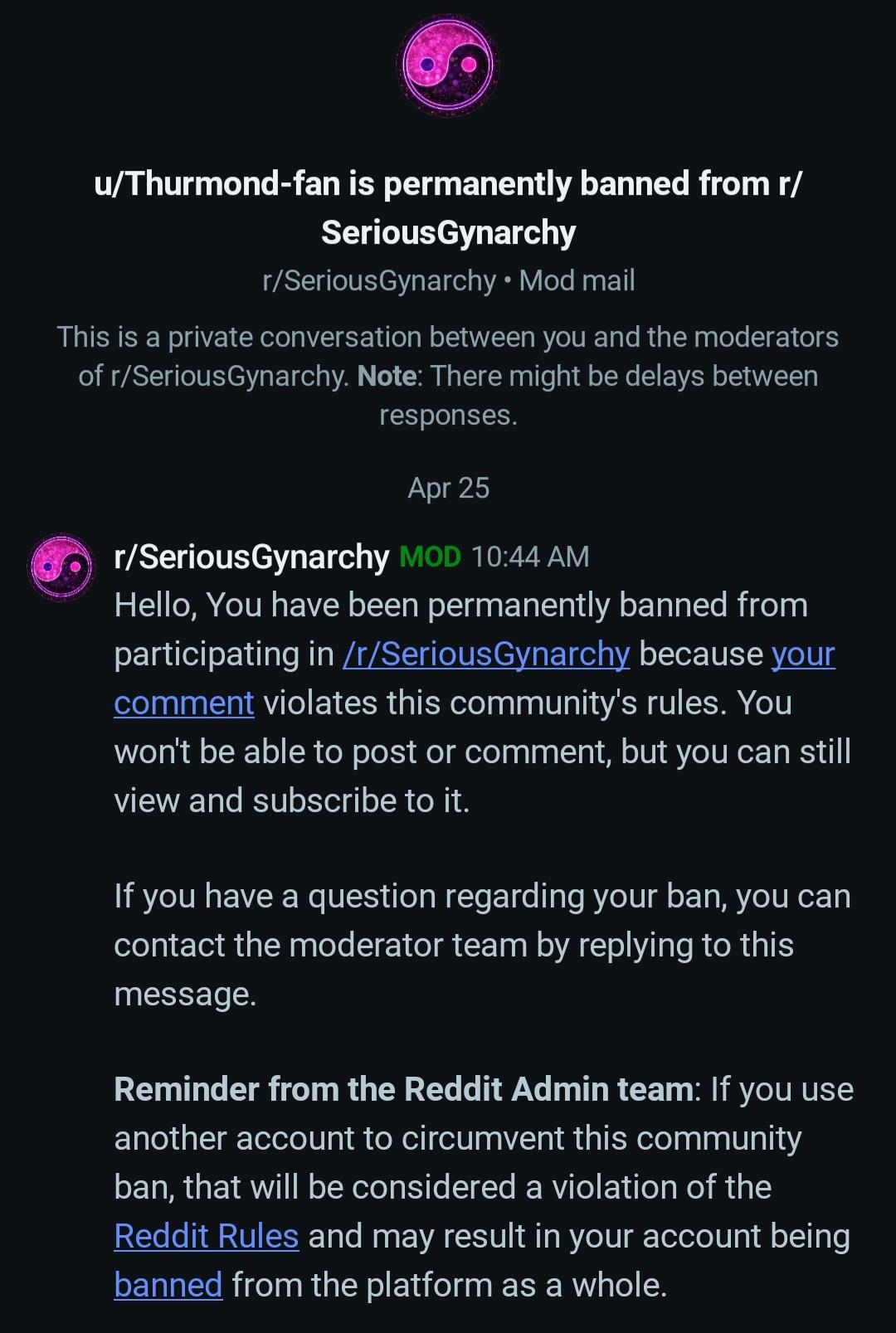Tap the green MOD badge

430,557
